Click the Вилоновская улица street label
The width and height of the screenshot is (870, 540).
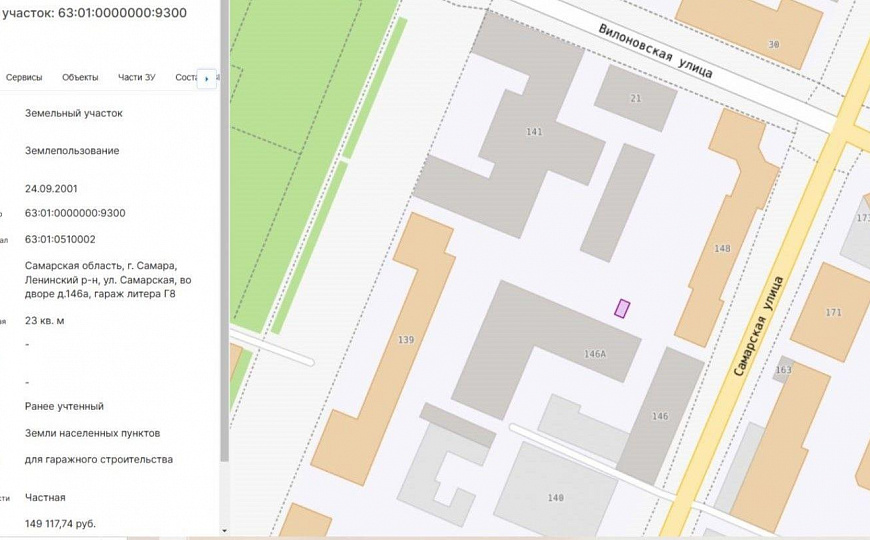coord(655,51)
